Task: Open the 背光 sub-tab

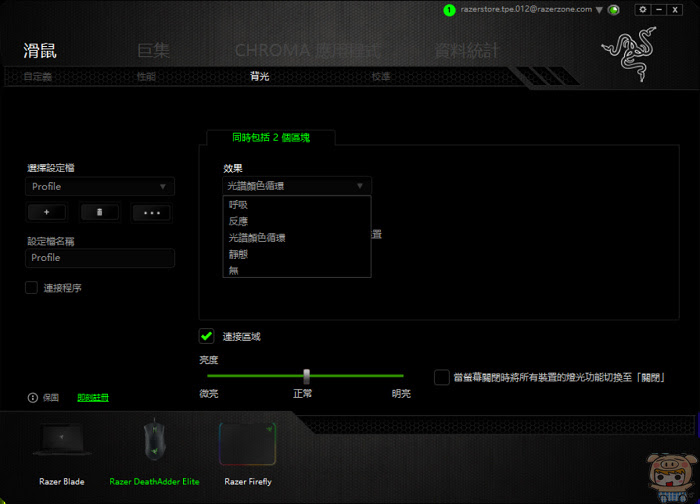Action: point(259,76)
